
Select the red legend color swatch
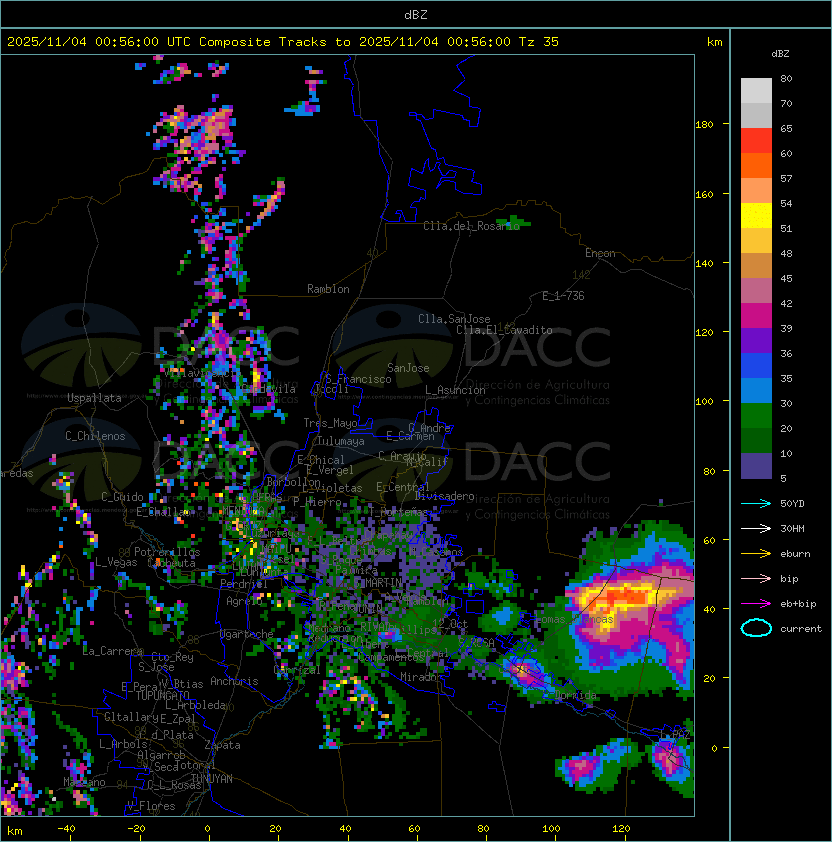756,141
